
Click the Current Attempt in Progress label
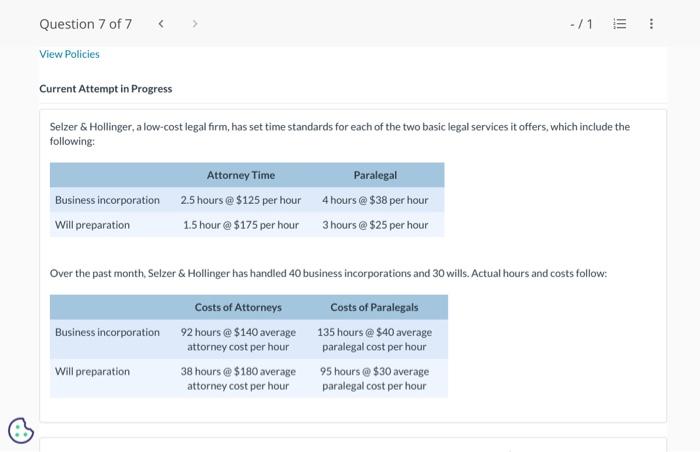click(x=106, y=89)
